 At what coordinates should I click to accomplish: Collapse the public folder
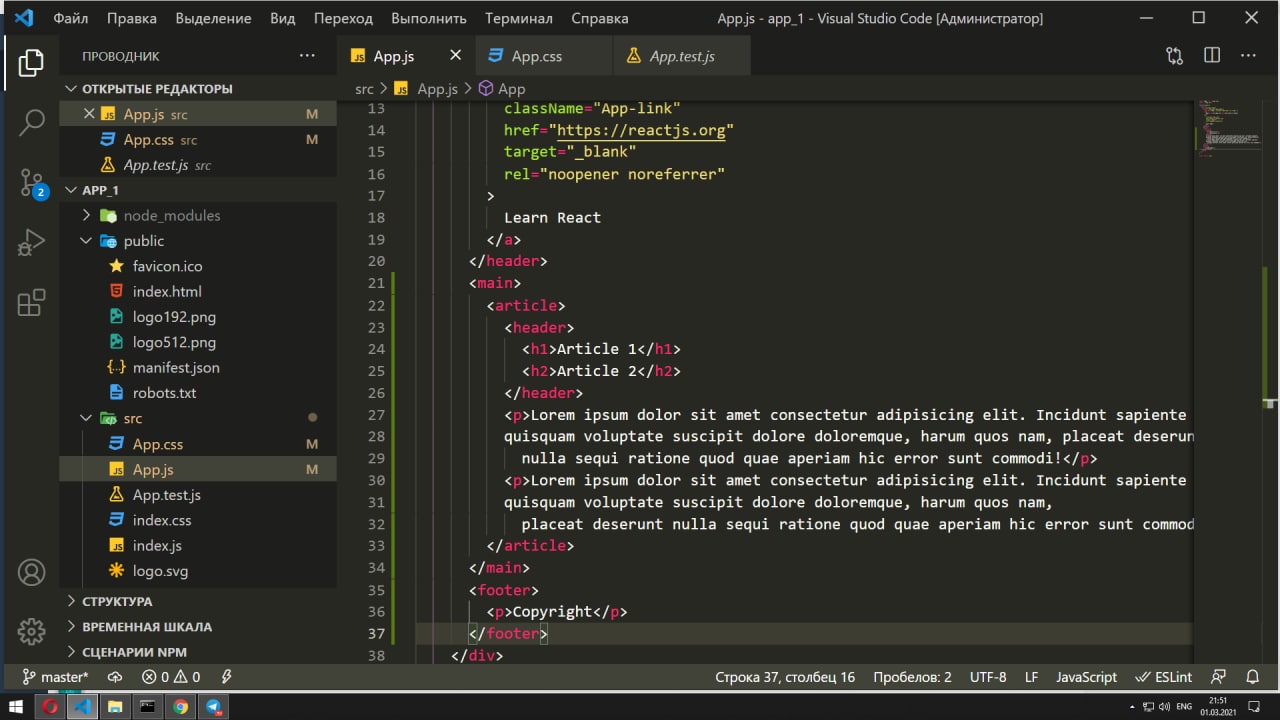[x=143, y=241]
